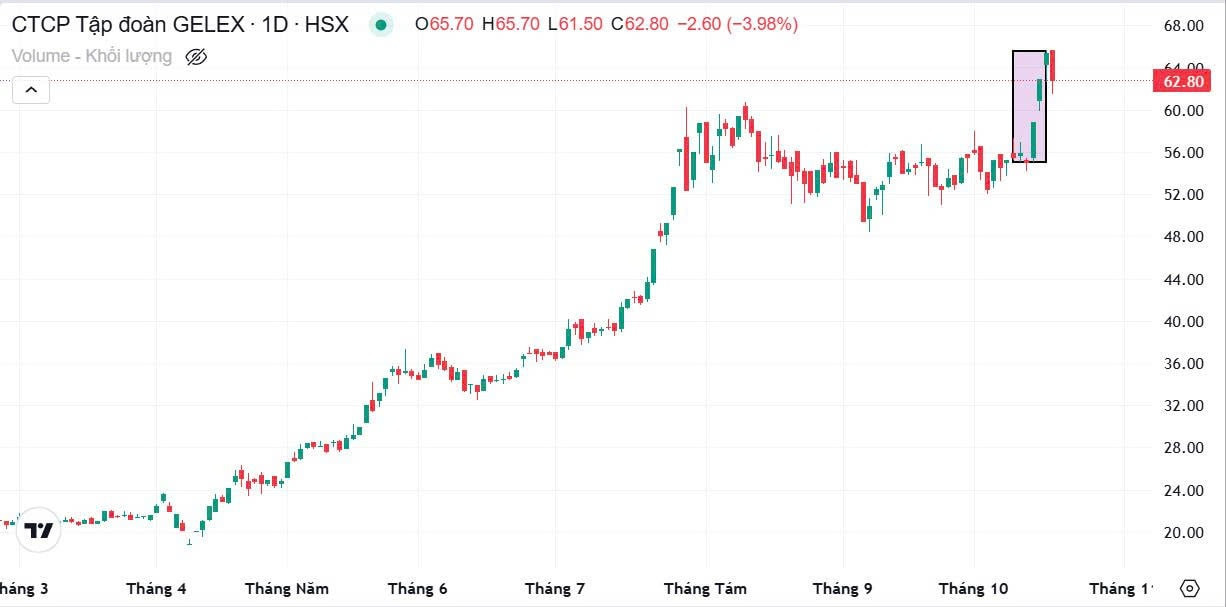Select the Volume - Khối lượng indicator label
The image size is (1226, 607).
[92, 57]
